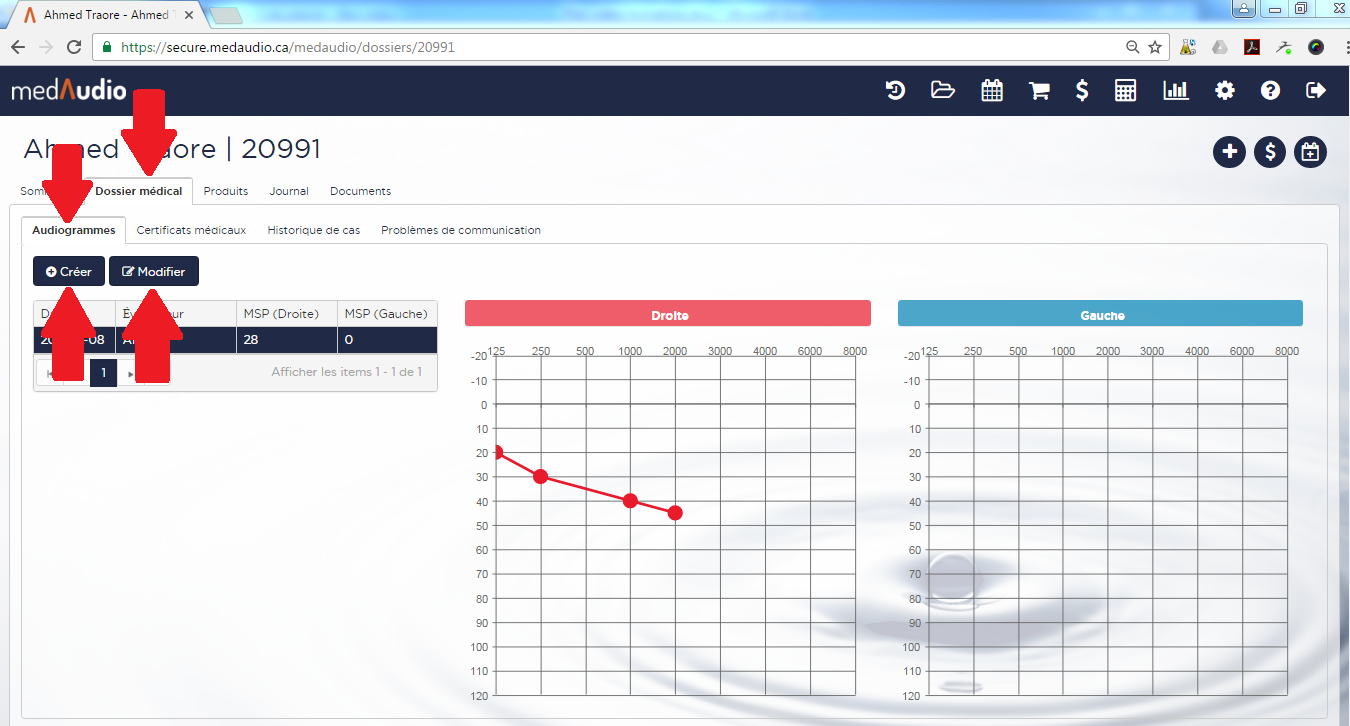Click the calculator icon in navbar

(x=1126, y=91)
